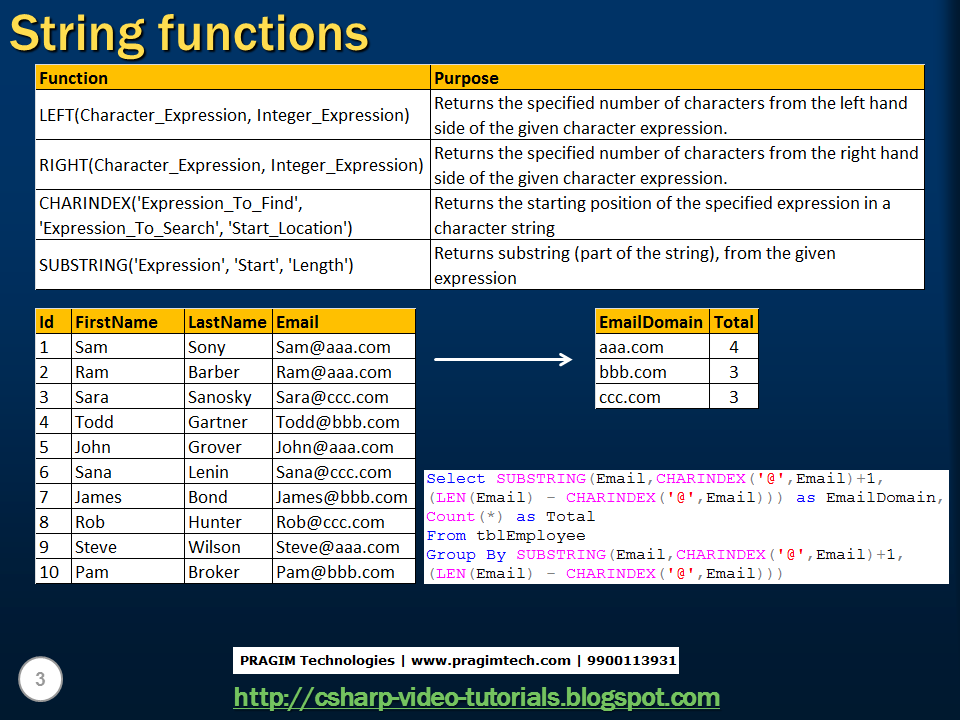This screenshot has width=960, height=720.
Task: Select the 'John' first name cell
Action: [128, 447]
